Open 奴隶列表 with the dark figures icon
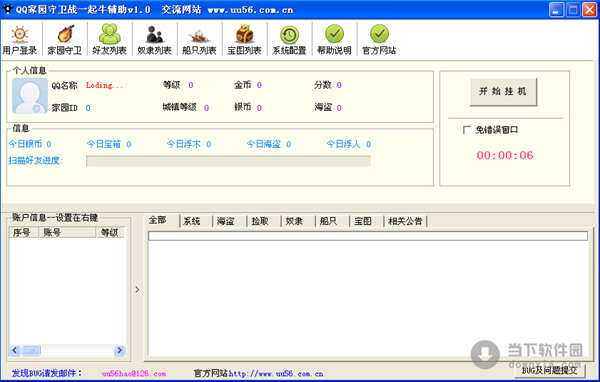 155,39
